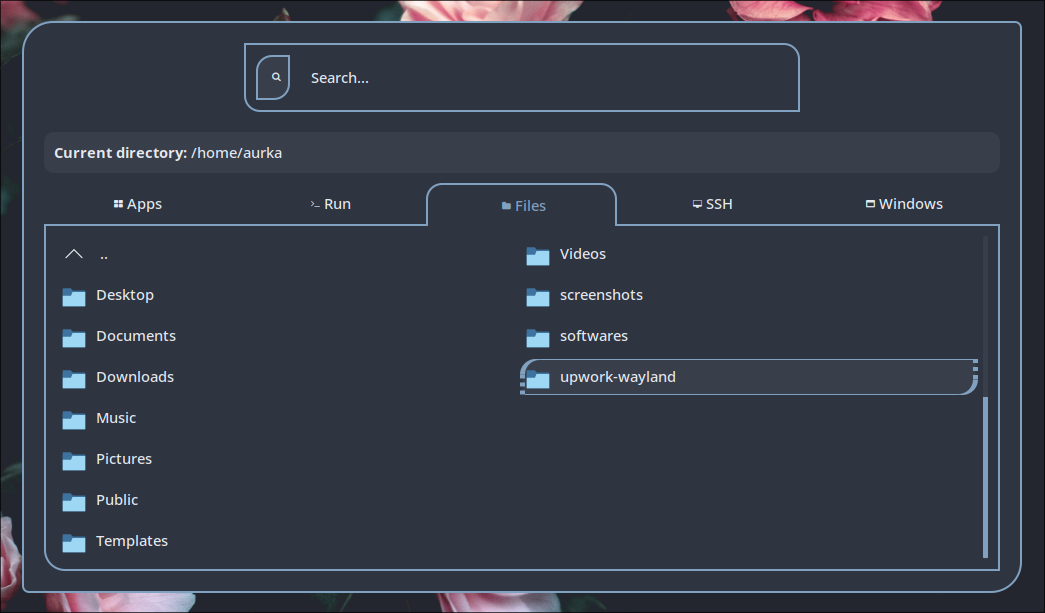Switch to the Apps tab
Image resolution: width=1045 pixels, height=613 pixels.
tap(138, 204)
